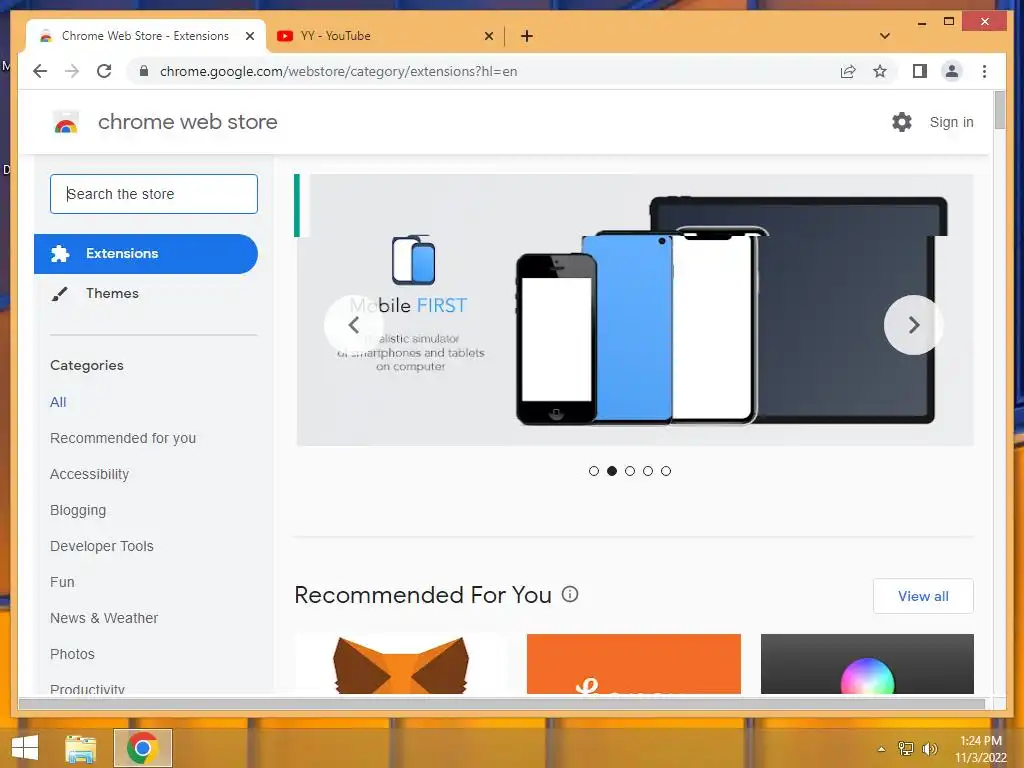This screenshot has width=1024, height=768.
Task: Open File Explorer from the taskbar
Action: click(80, 748)
